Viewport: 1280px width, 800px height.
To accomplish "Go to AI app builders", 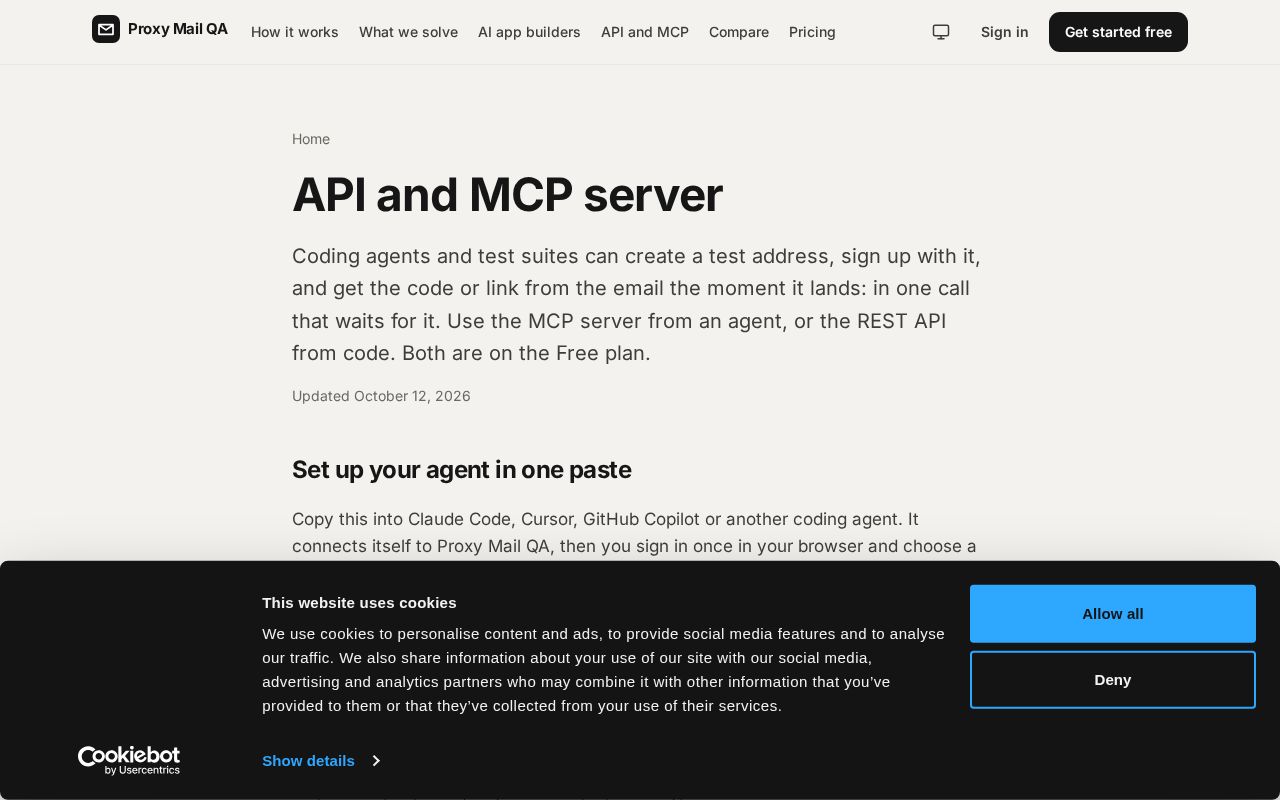I will click(x=529, y=32).
